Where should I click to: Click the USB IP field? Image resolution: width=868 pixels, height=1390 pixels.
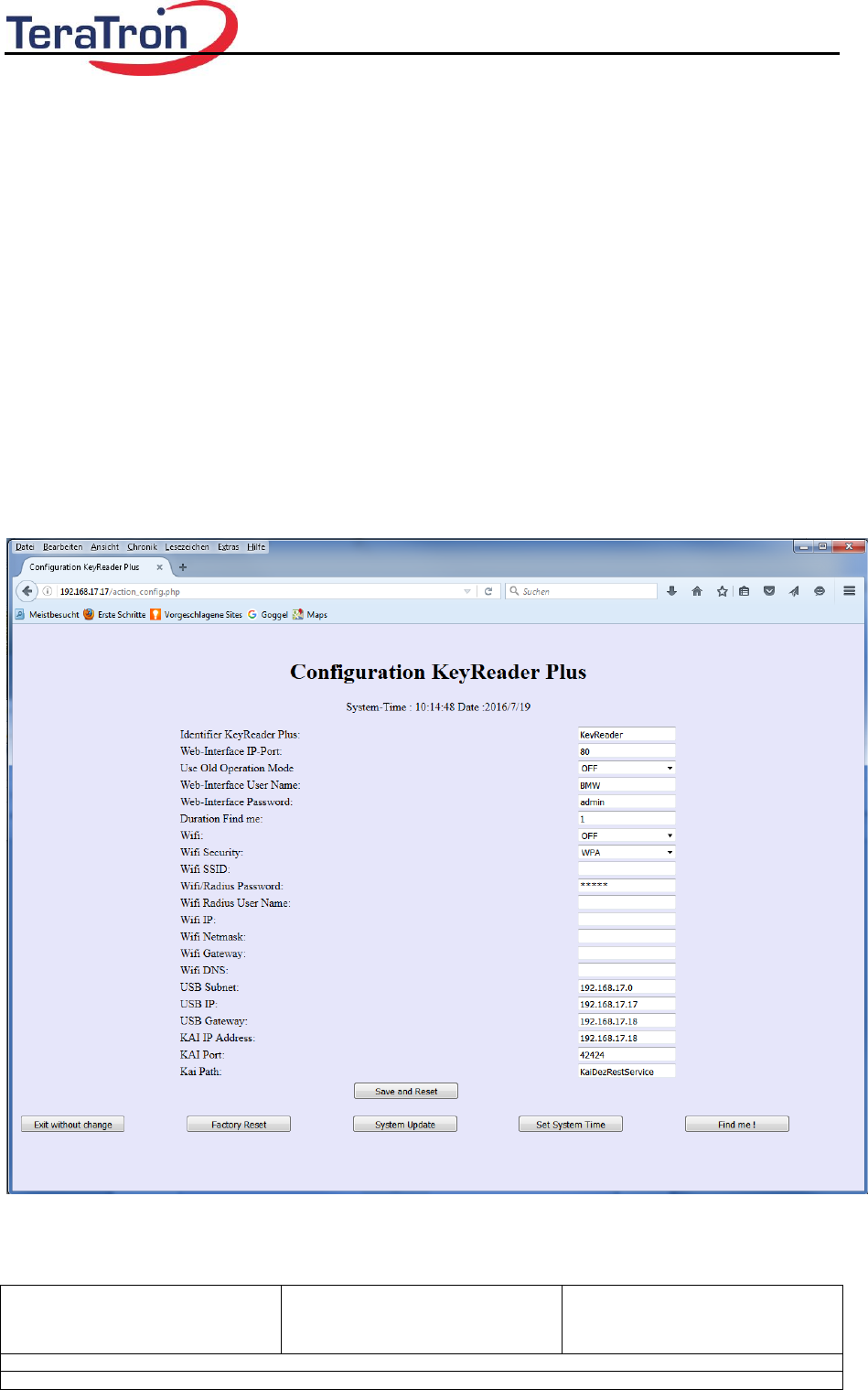(x=627, y=1004)
